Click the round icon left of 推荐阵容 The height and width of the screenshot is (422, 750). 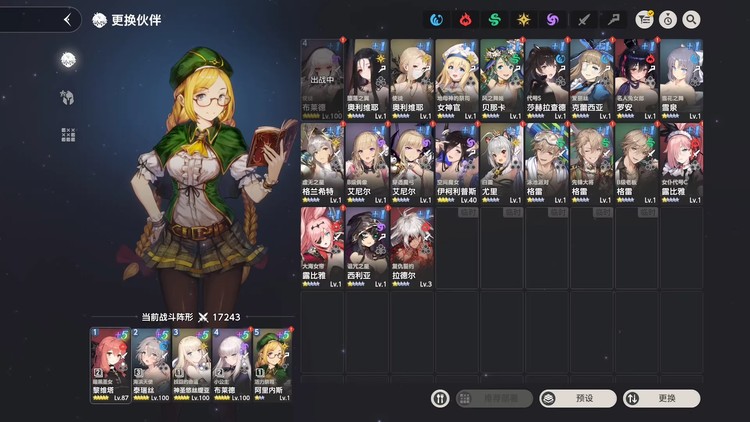tap(440, 398)
